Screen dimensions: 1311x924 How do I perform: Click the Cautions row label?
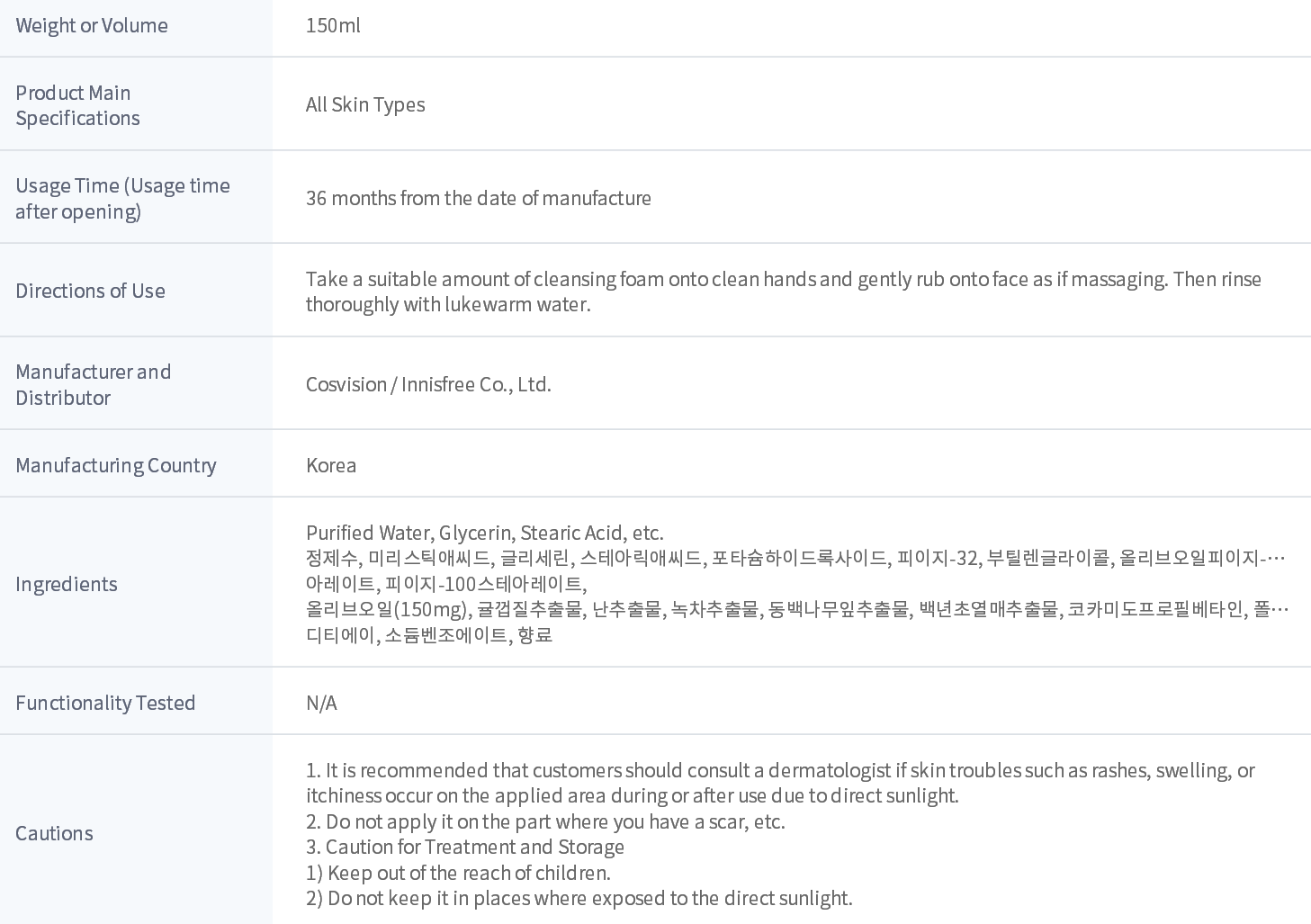click(x=54, y=833)
